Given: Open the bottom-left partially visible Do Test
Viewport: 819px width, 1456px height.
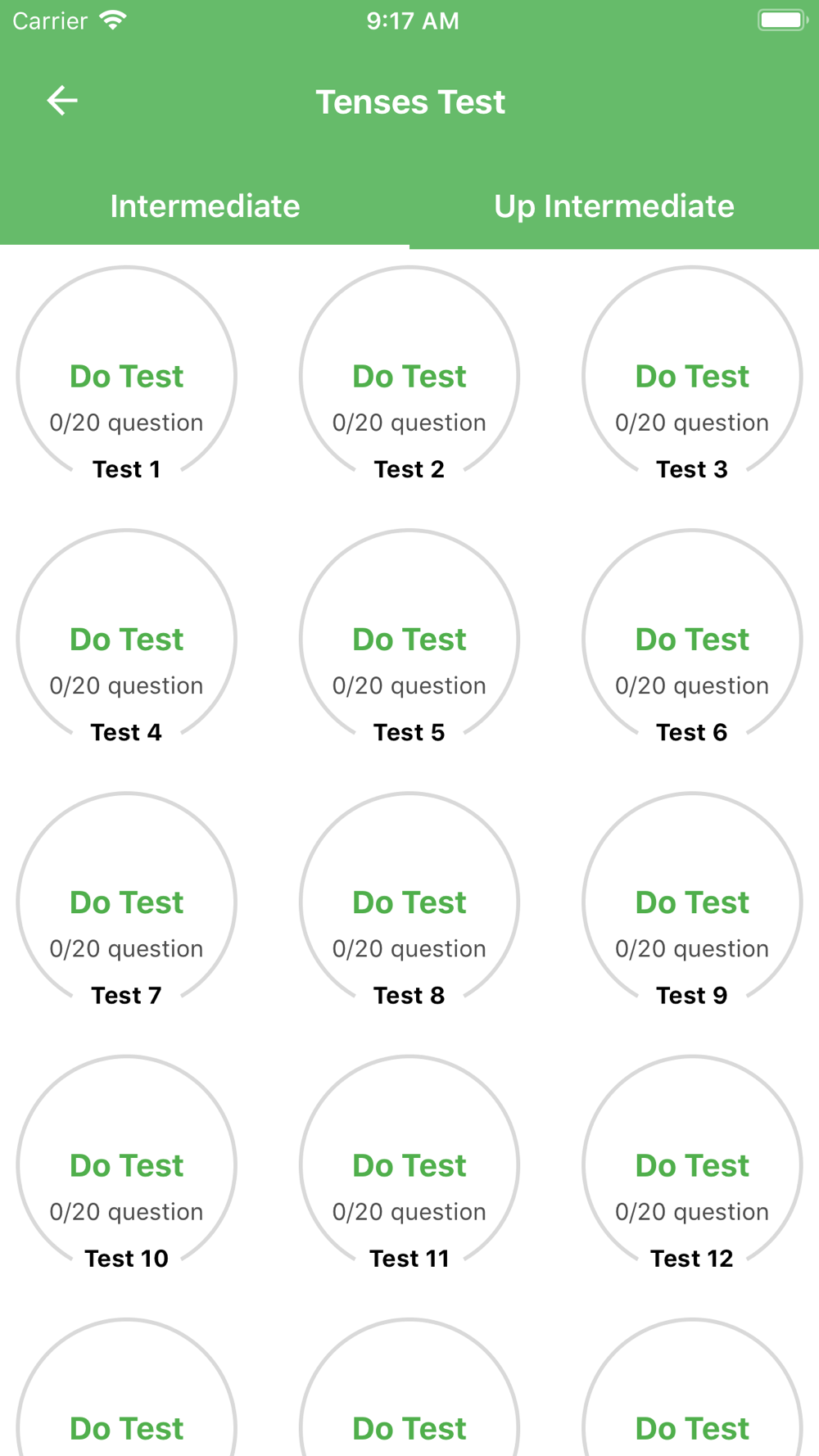Looking at the screenshot, I should [x=127, y=1428].
